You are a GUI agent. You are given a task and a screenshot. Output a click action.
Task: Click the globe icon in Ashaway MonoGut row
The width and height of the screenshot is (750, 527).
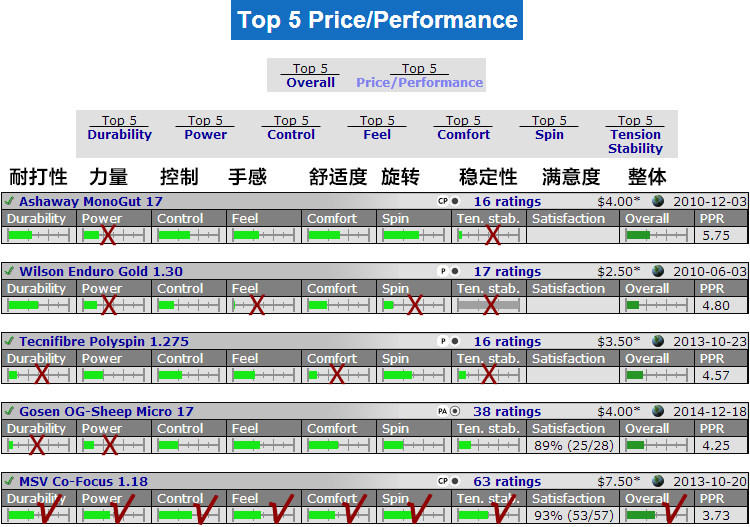(x=658, y=201)
